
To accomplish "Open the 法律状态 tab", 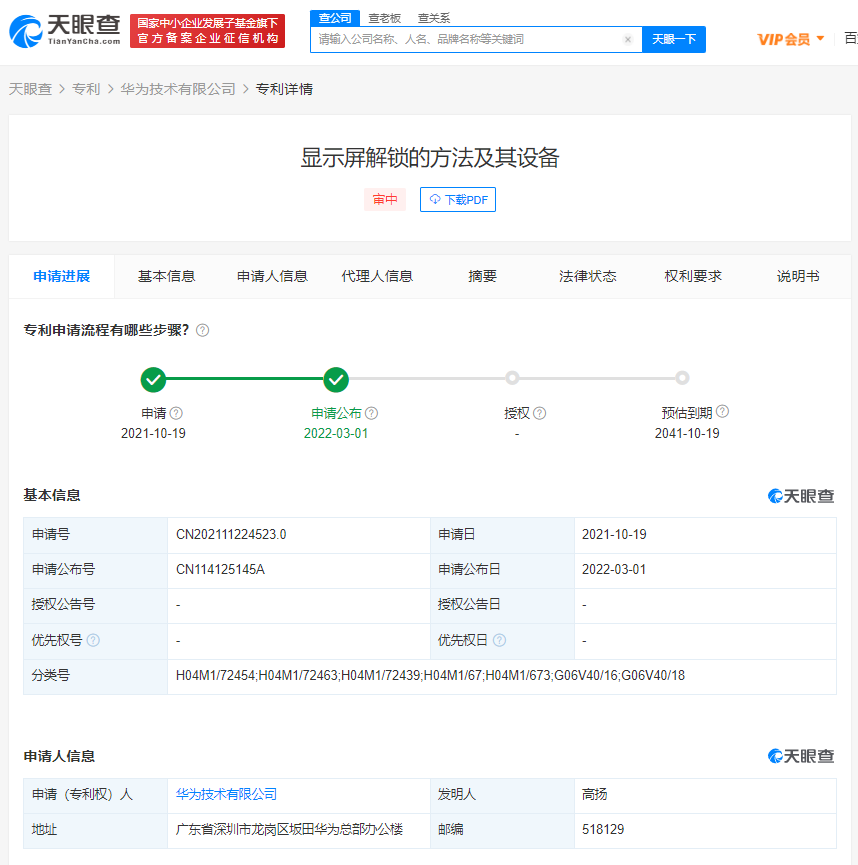I will point(587,276).
